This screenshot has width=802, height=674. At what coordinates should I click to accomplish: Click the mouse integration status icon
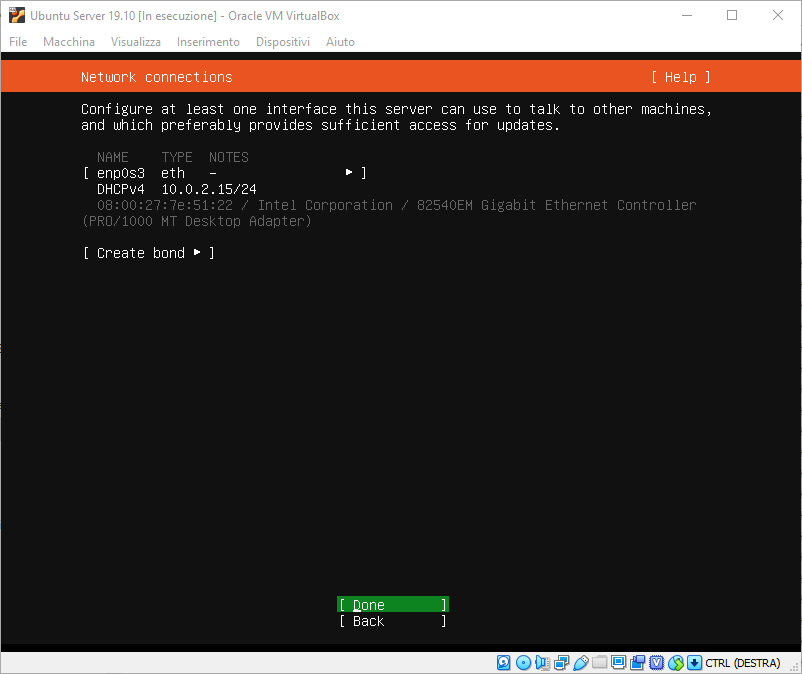(676, 663)
